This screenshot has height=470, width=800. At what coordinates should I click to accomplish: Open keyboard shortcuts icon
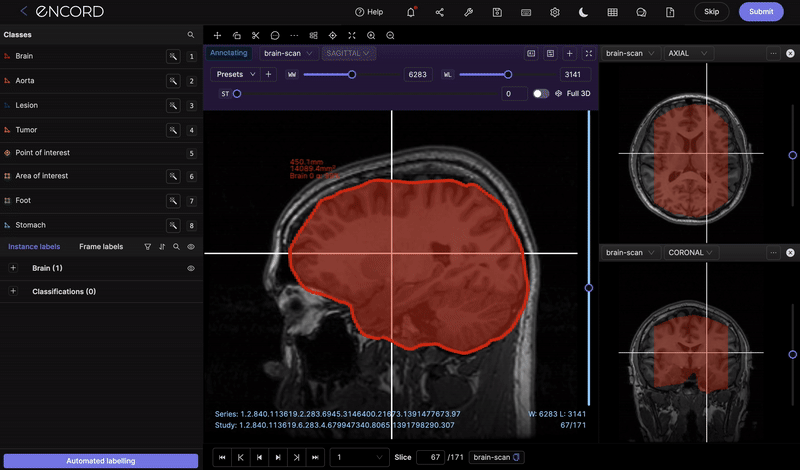pos(526,12)
